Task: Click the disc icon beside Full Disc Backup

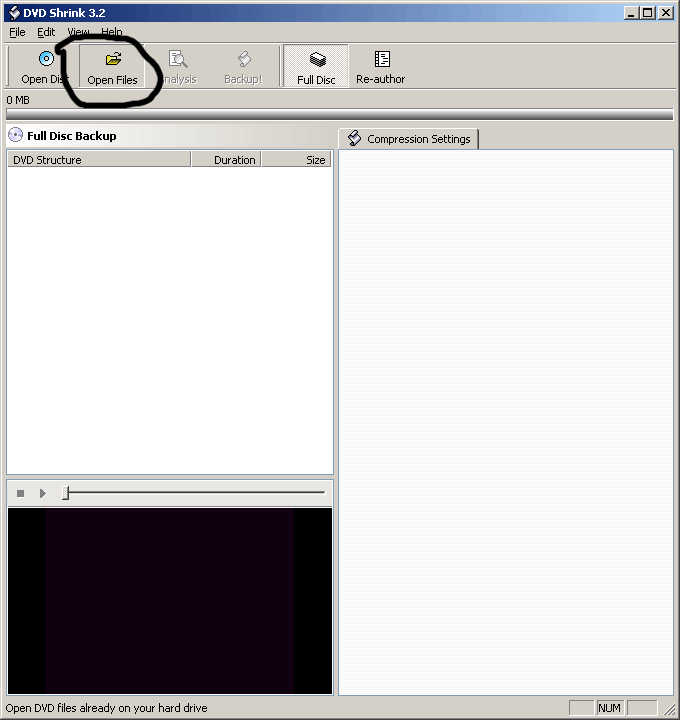Action: pyautogui.click(x=16, y=135)
